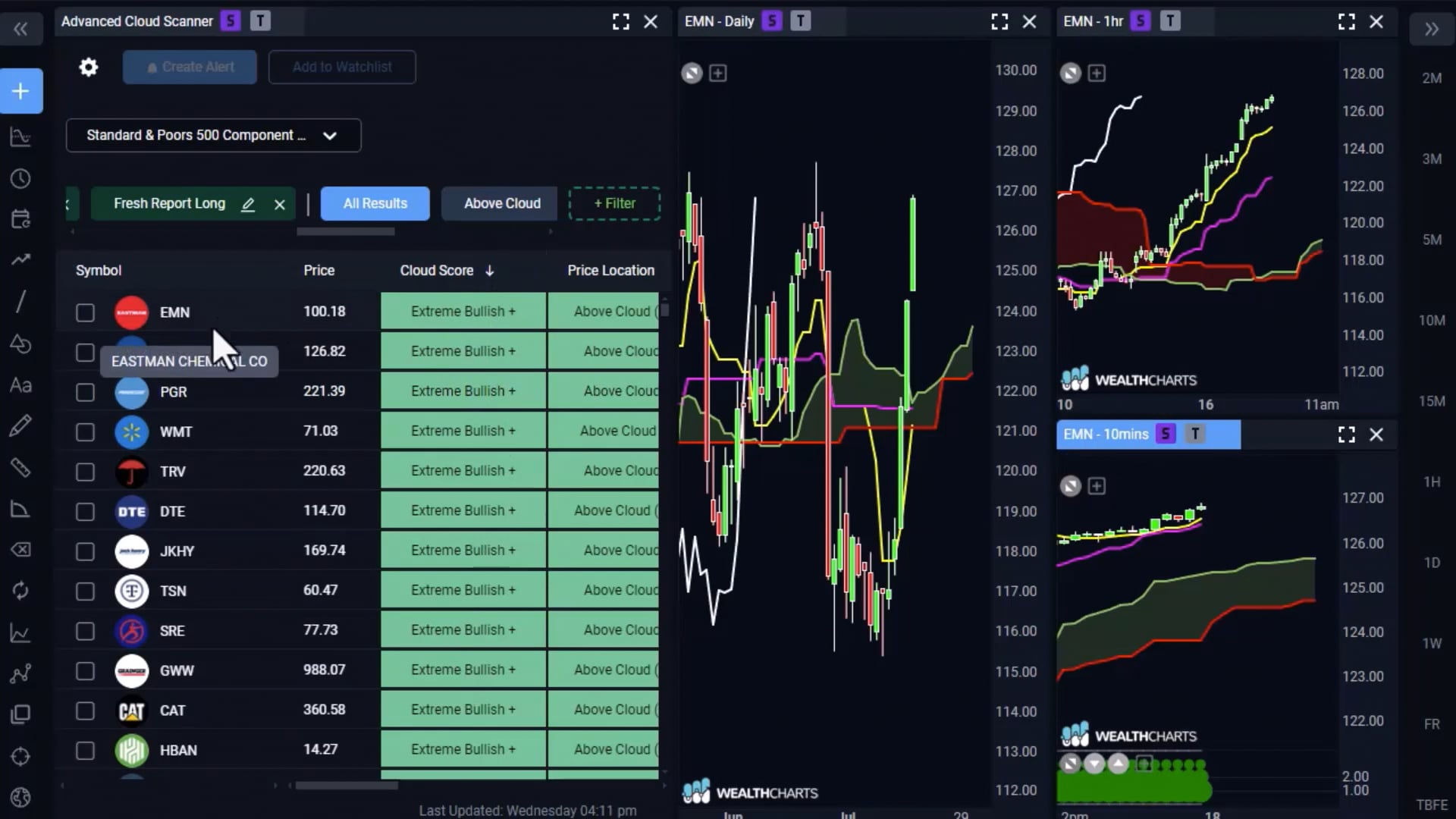Select the pencil drawing tool
This screenshot has width=1456, height=819.
tap(20, 425)
